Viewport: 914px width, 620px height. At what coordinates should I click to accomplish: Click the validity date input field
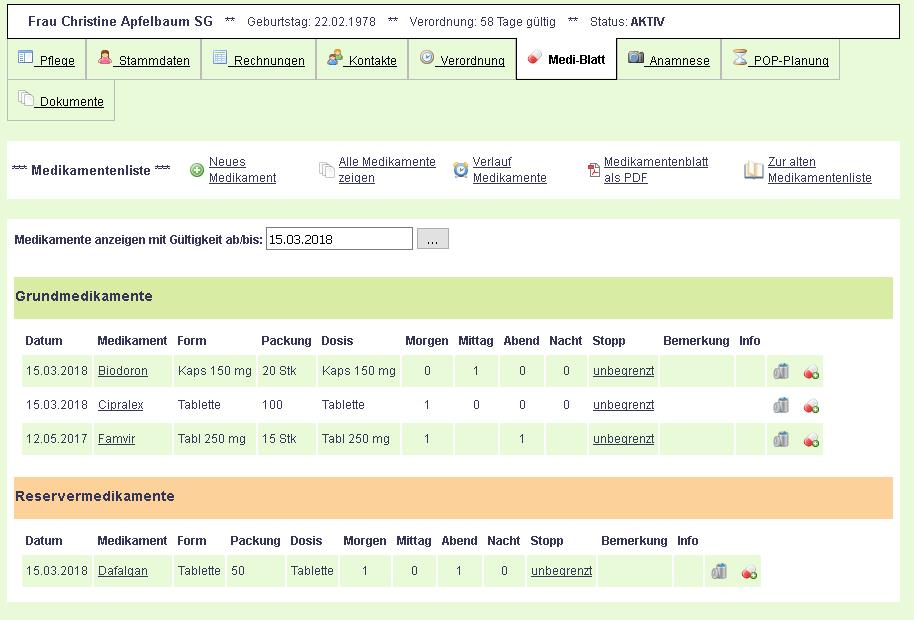pyautogui.click(x=339, y=239)
